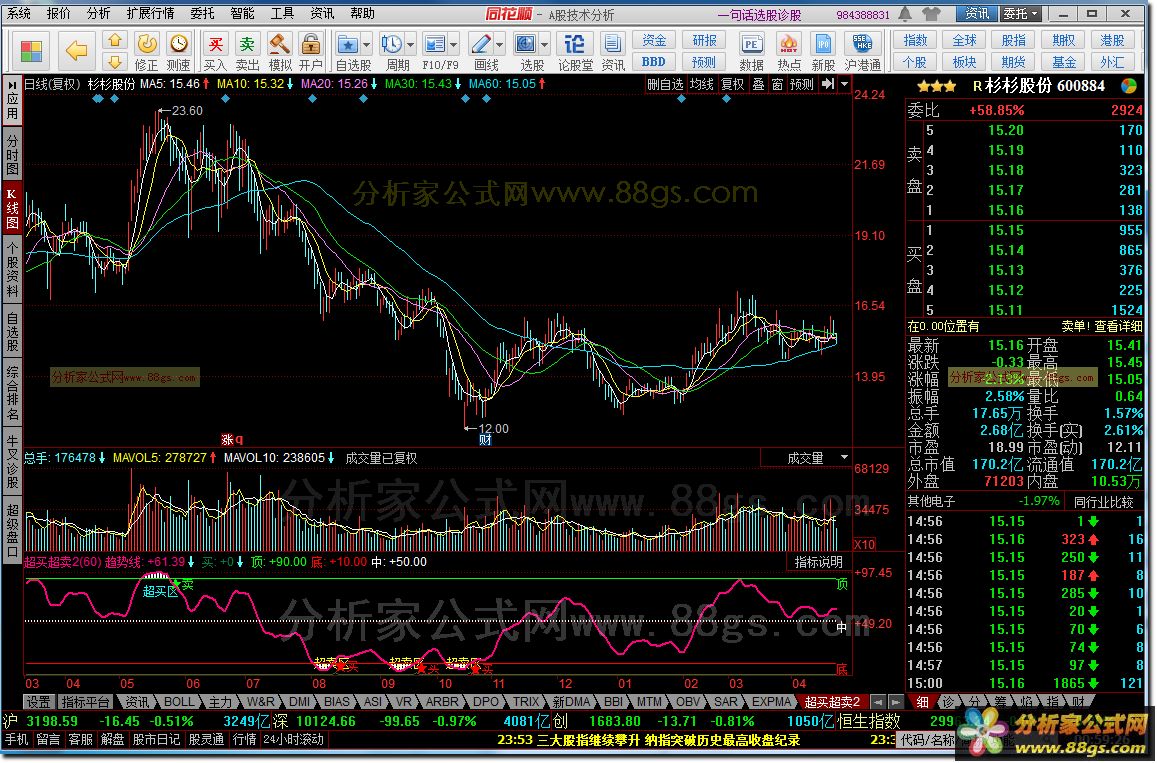This screenshot has height=763, width=1157.
Task: Click the down arrow toolbar icon
Action: (x=114, y=61)
